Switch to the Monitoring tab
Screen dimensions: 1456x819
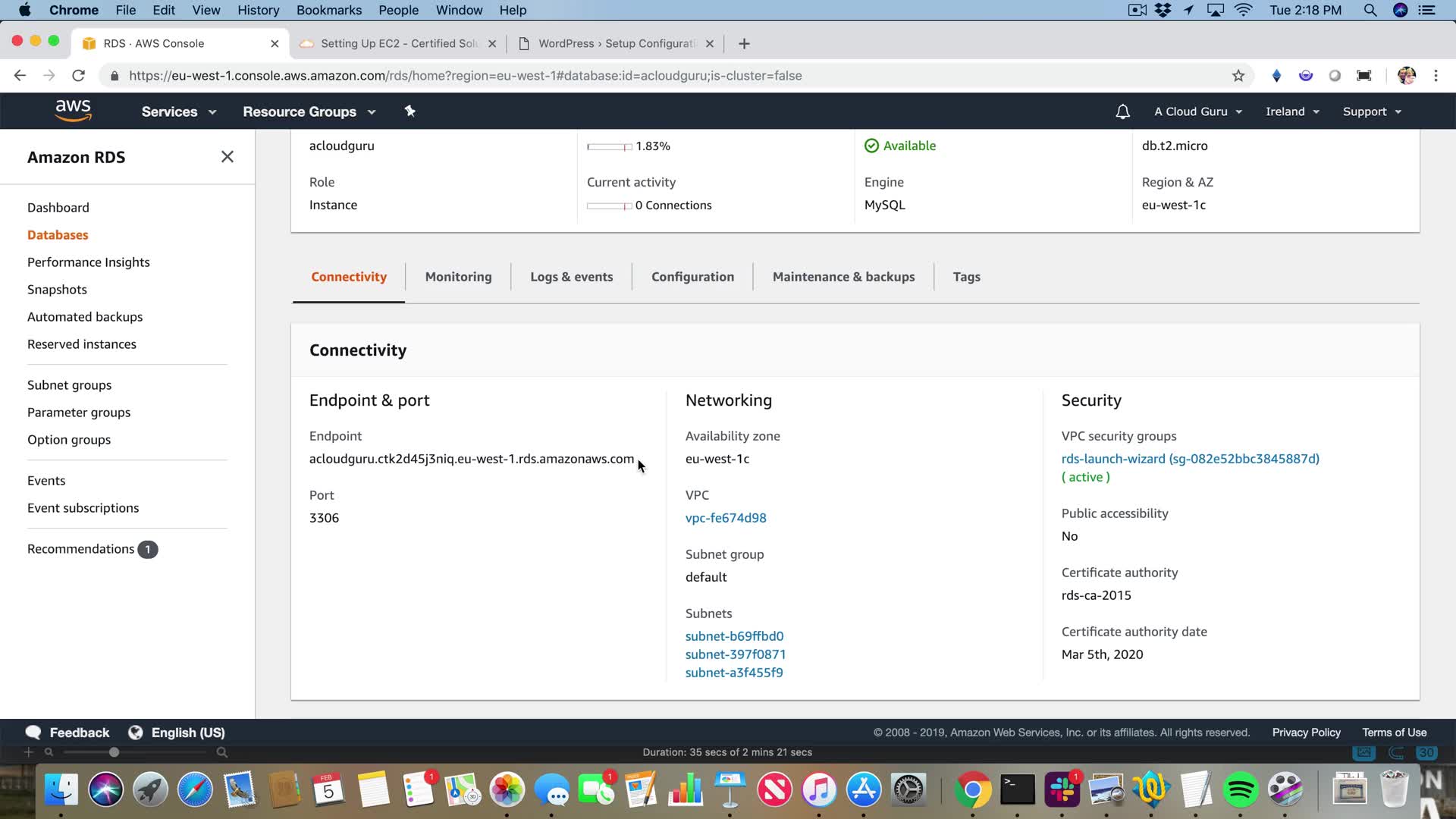[x=458, y=277]
